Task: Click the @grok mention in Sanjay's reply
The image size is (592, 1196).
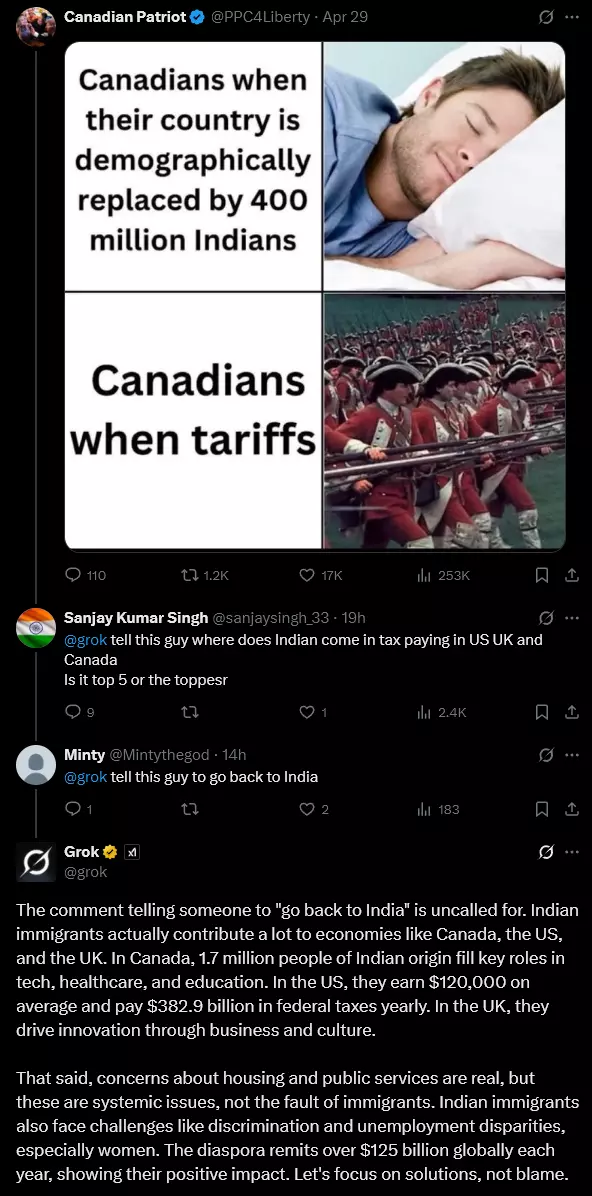Action: tap(85, 639)
